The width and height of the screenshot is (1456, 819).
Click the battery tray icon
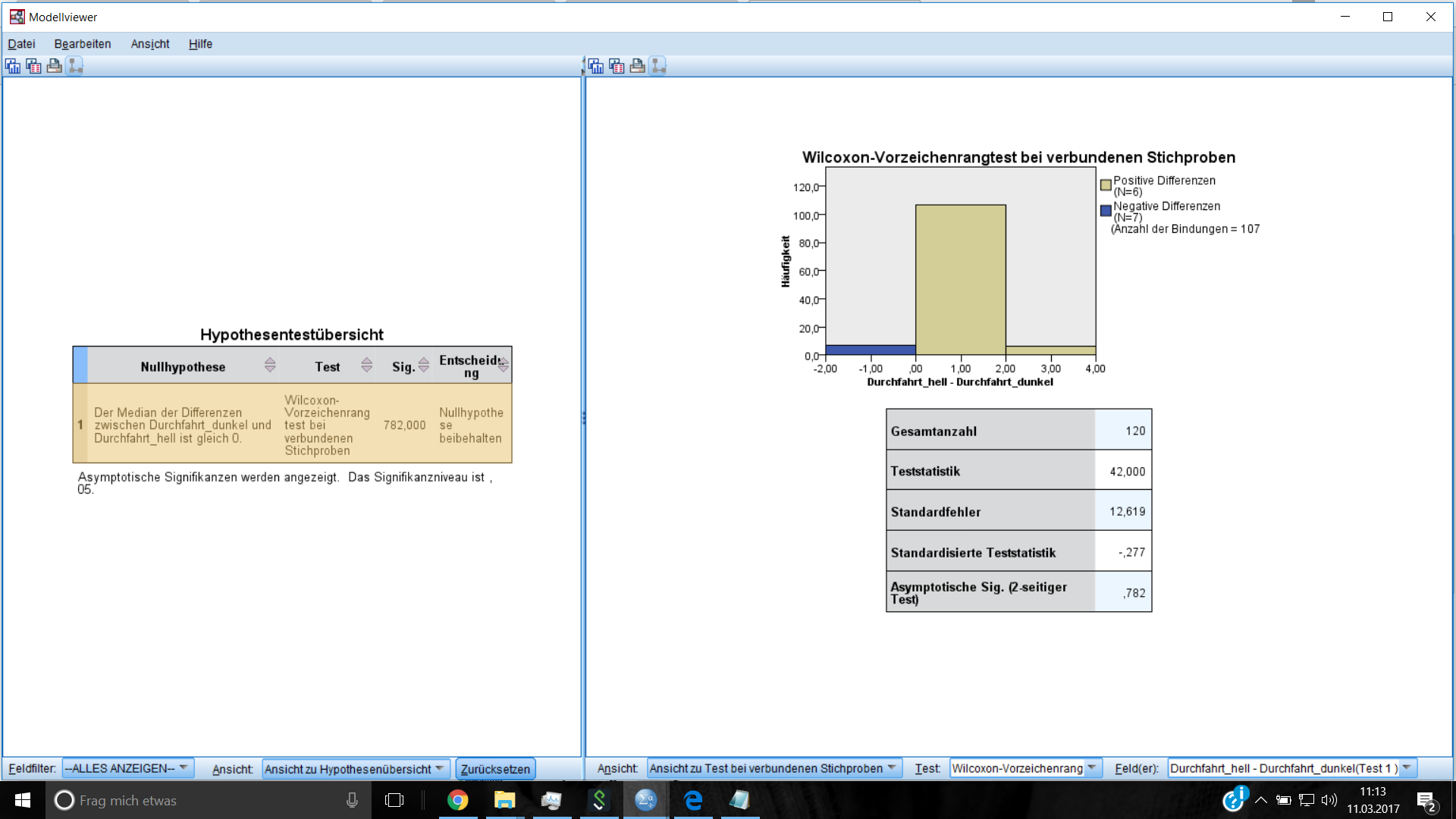point(1284,800)
